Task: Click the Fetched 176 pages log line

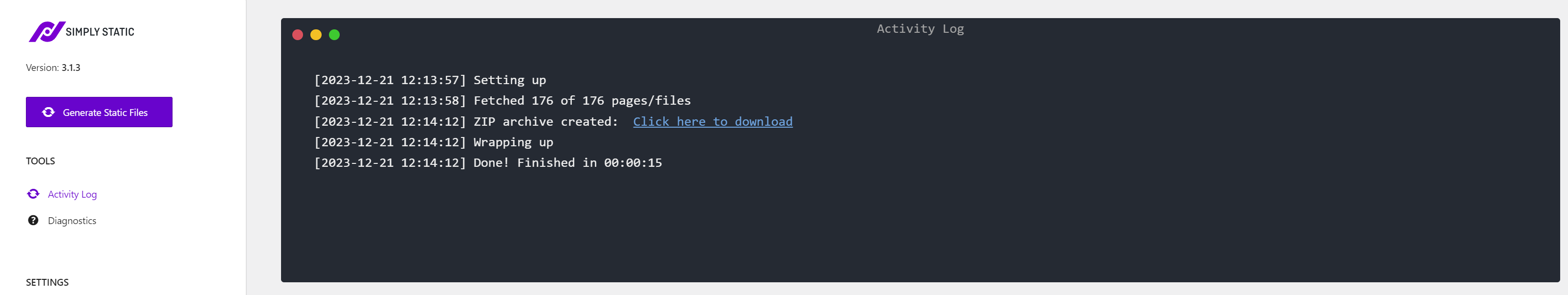Action: click(502, 101)
